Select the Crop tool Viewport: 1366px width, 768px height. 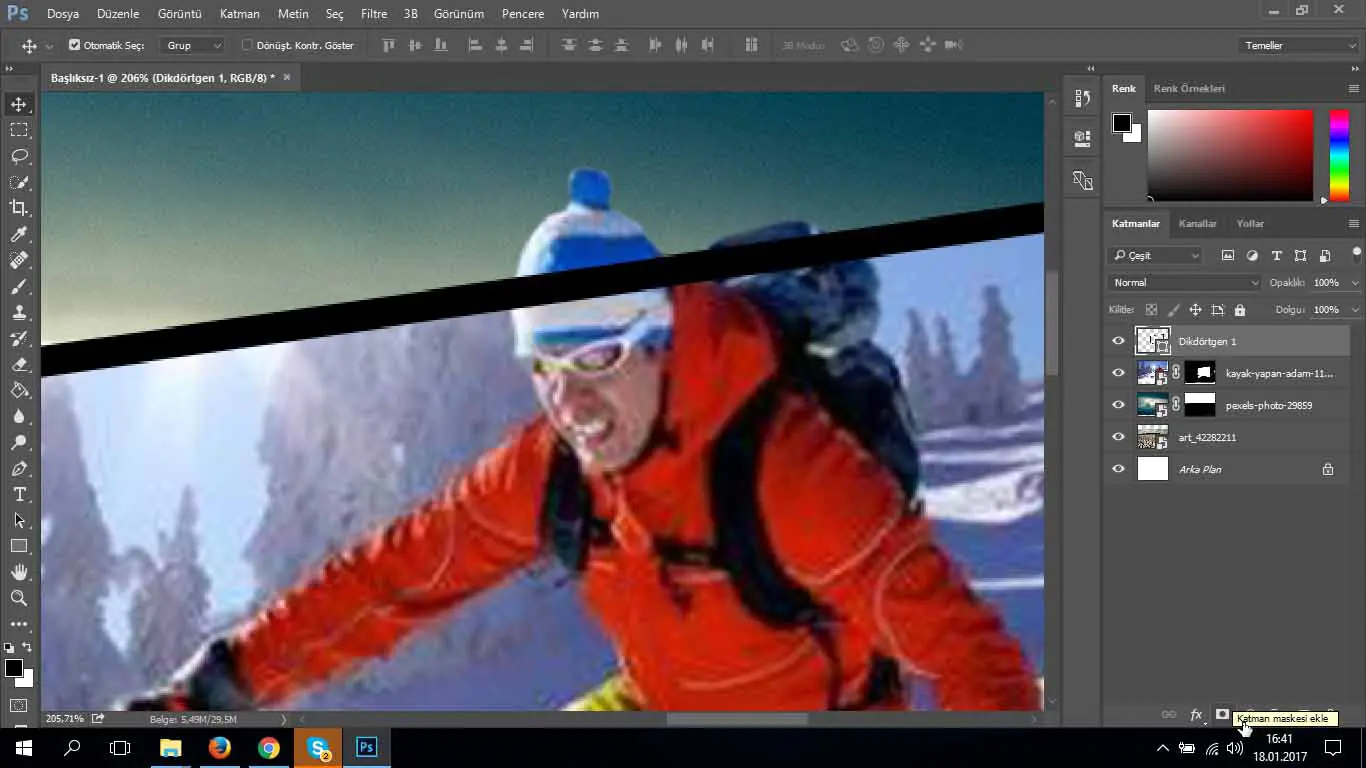pyautogui.click(x=19, y=208)
